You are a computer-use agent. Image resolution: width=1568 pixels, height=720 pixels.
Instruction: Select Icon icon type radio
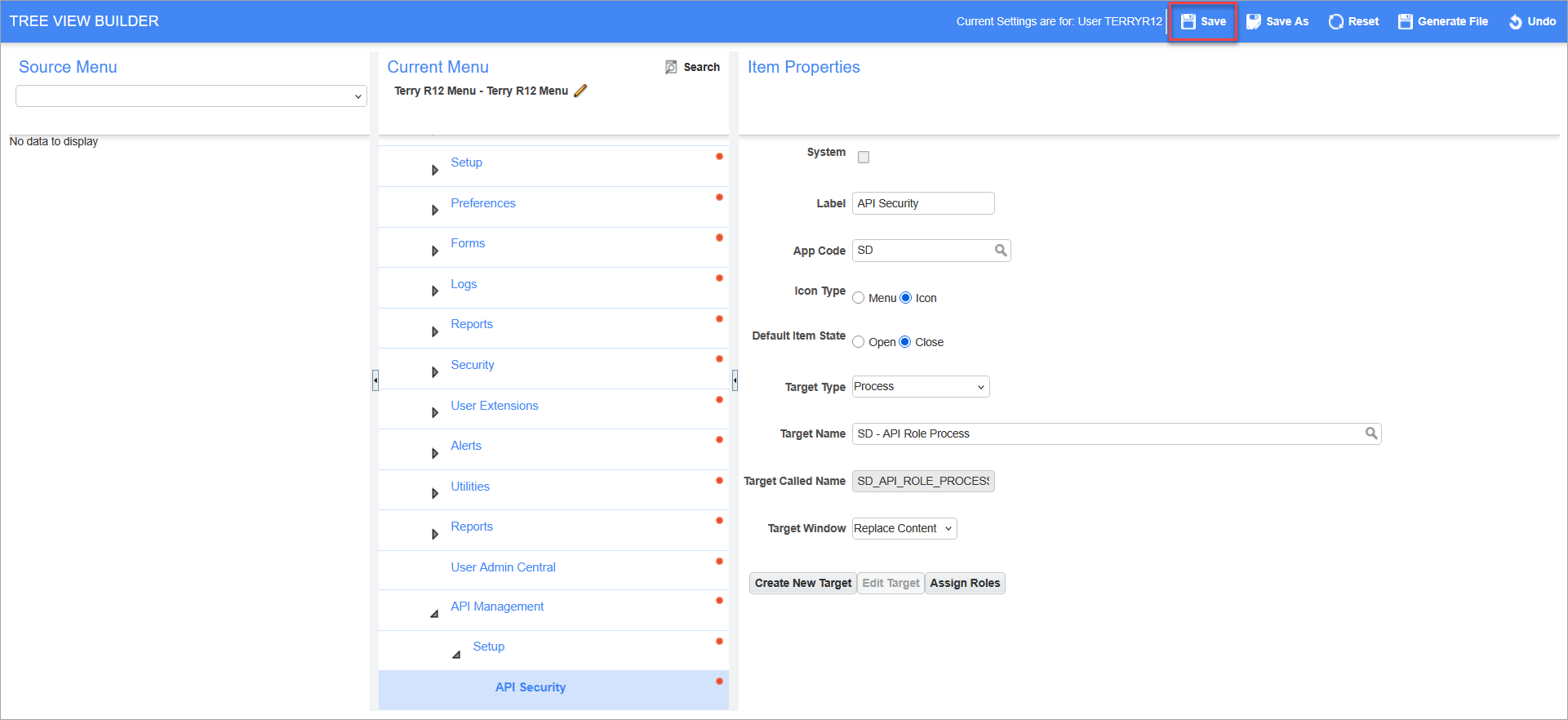tap(905, 298)
